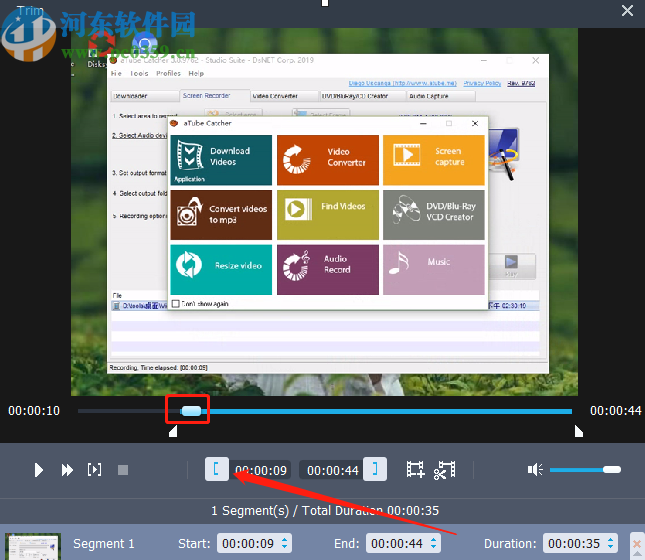Split clip using scissors film icon
Image resolution: width=645 pixels, height=560 pixels.
point(445,470)
